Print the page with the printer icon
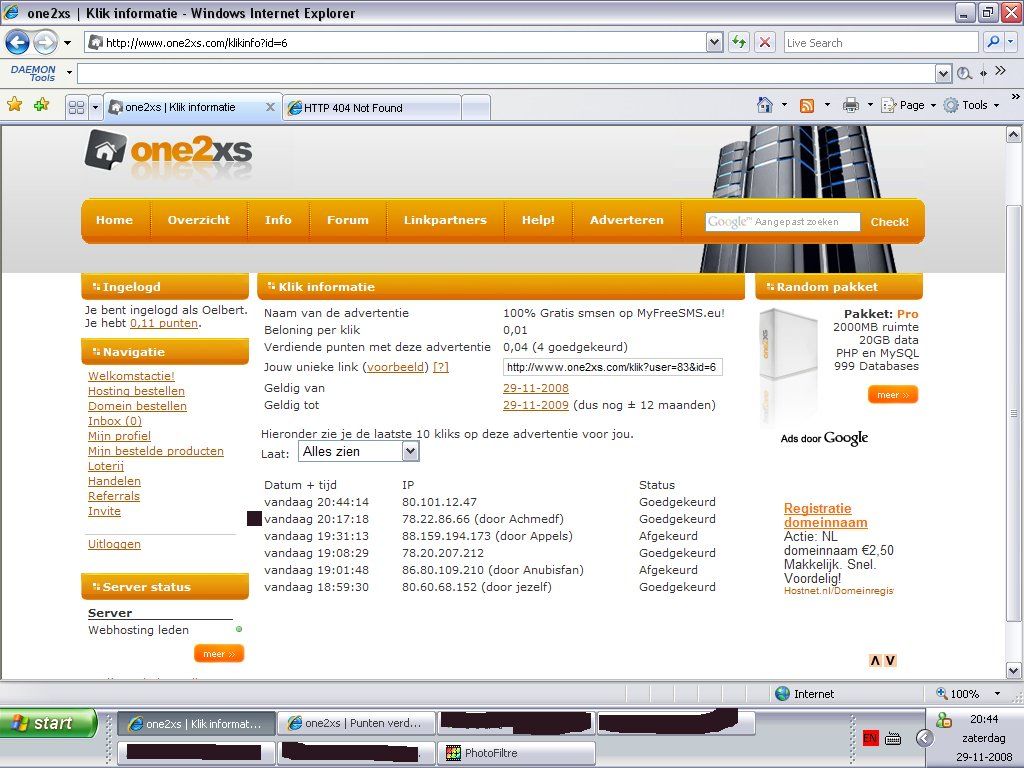 coord(850,105)
